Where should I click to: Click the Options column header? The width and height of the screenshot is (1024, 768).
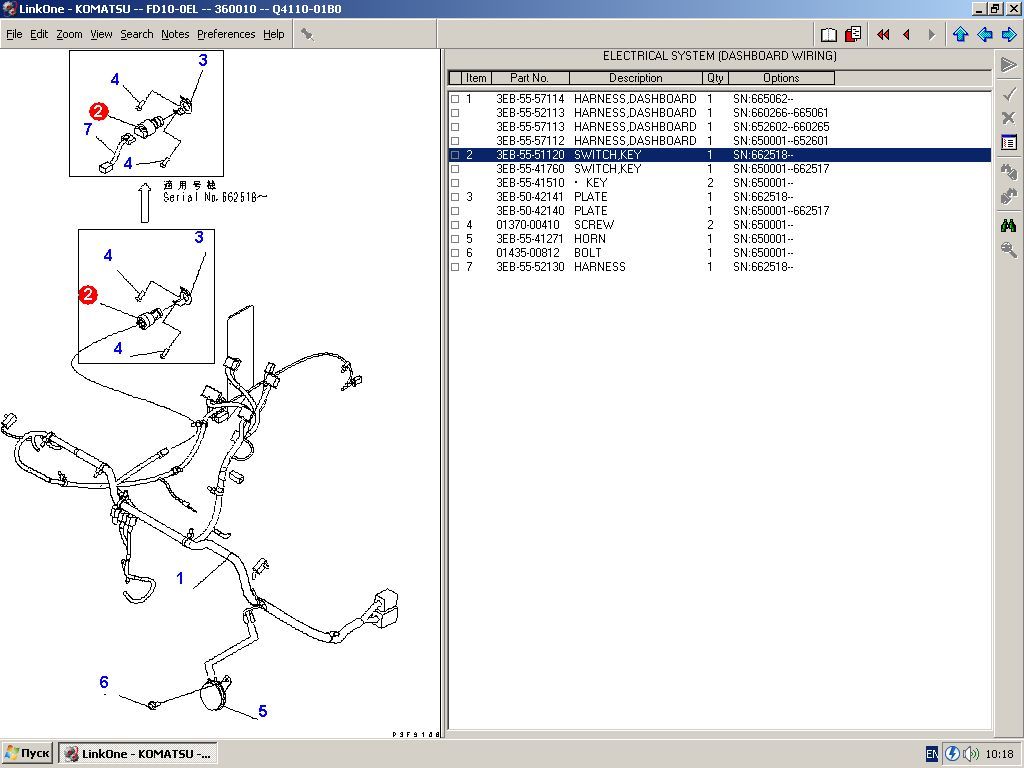781,78
